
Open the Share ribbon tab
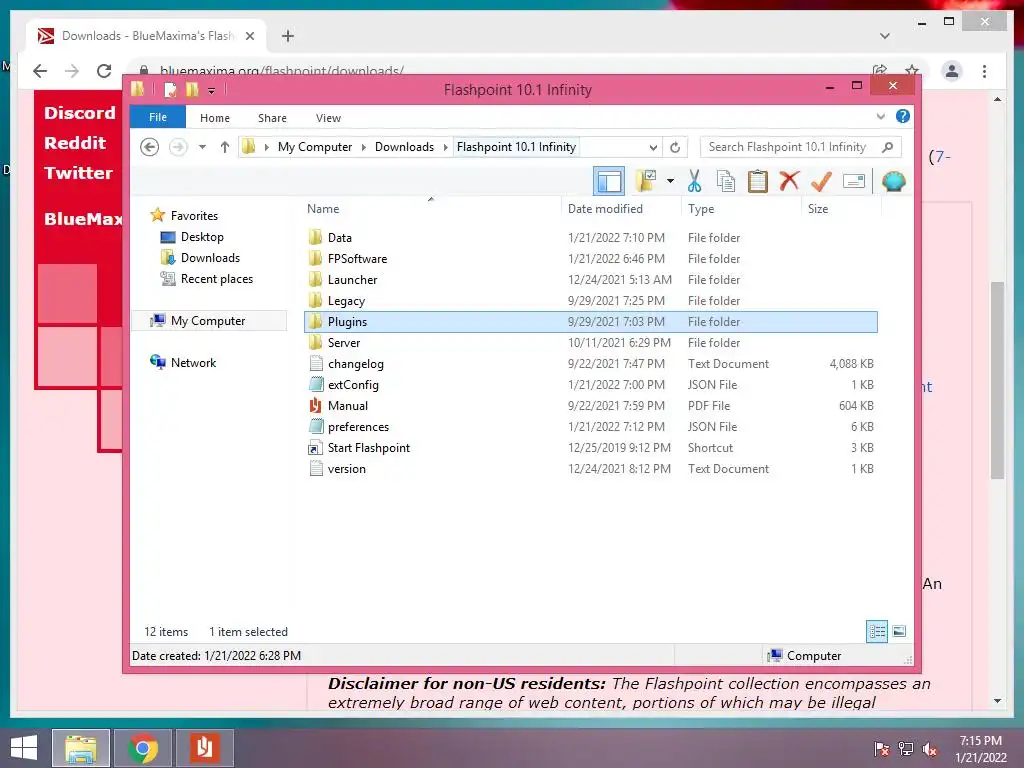tap(272, 118)
